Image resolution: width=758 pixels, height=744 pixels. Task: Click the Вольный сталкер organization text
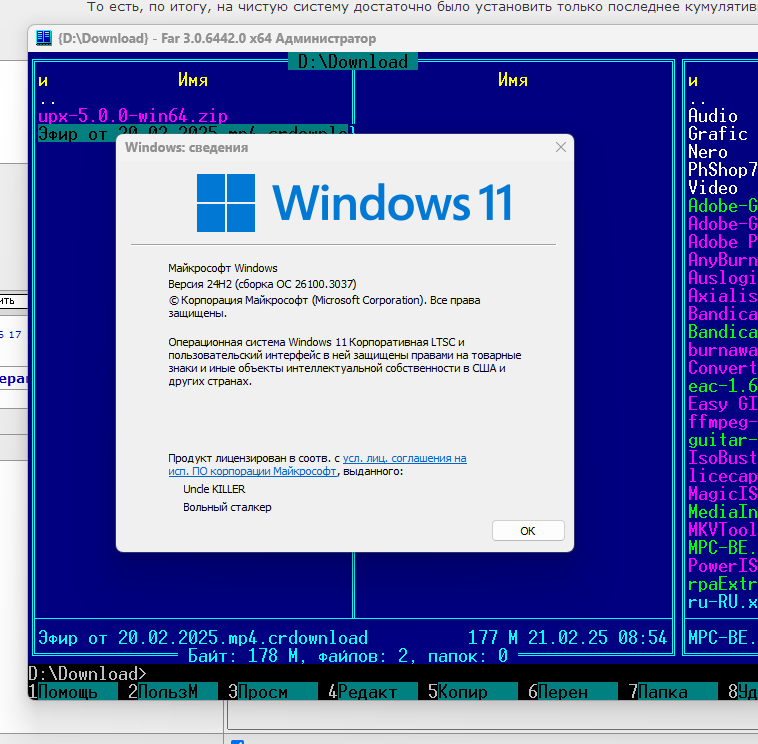tap(227, 507)
